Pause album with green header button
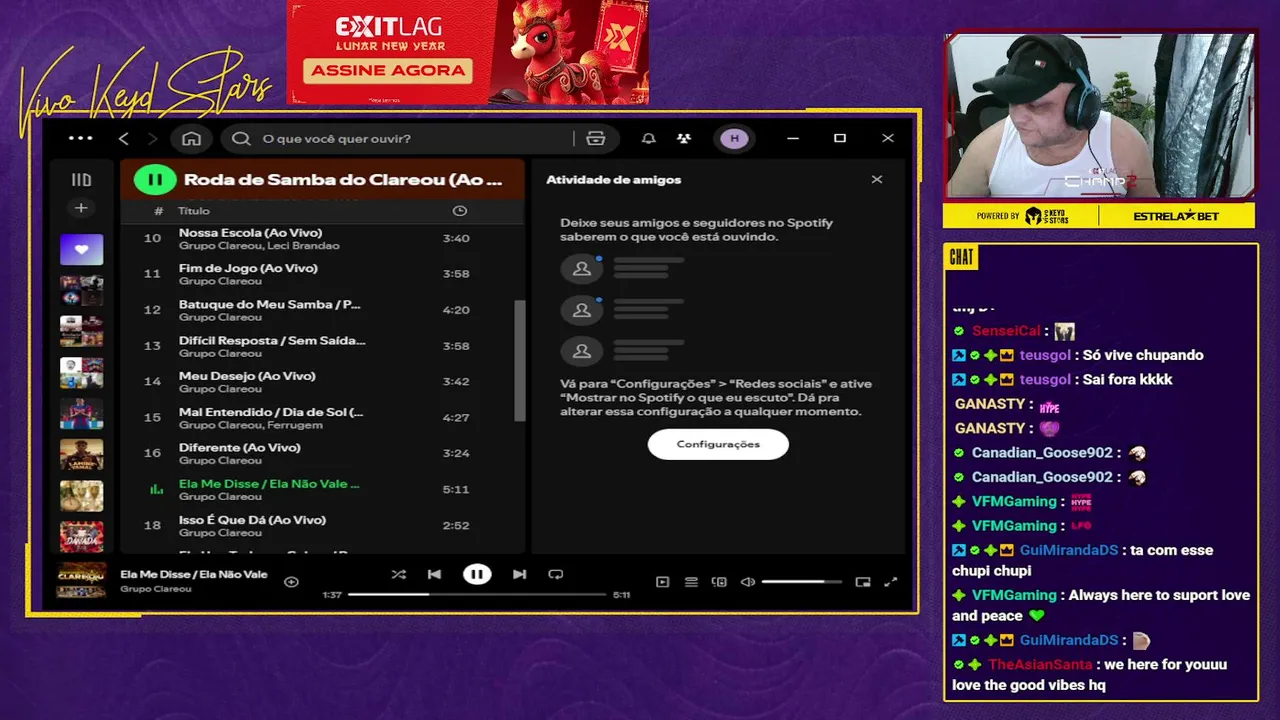1280x720 pixels. coord(155,180)
